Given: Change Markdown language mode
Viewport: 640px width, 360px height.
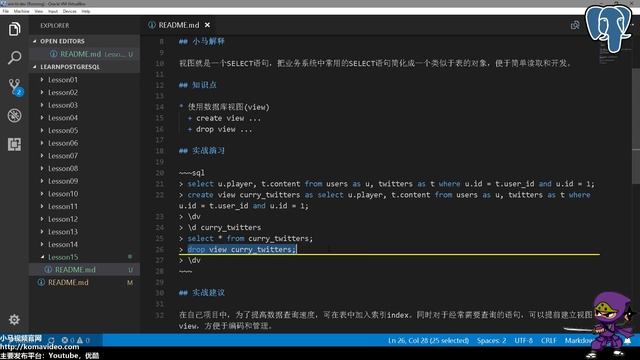Looking at the screenshot, I should (579, 340).
